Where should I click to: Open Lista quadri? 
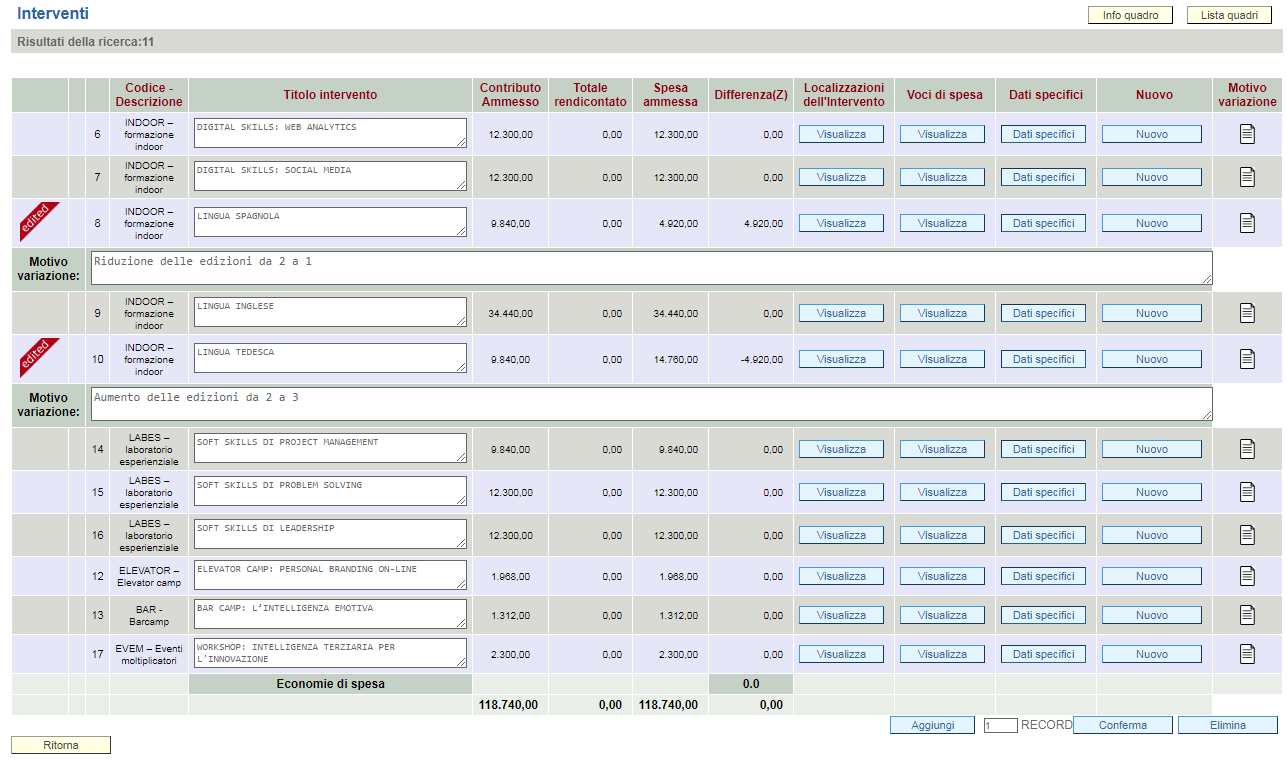[1229, 15]
